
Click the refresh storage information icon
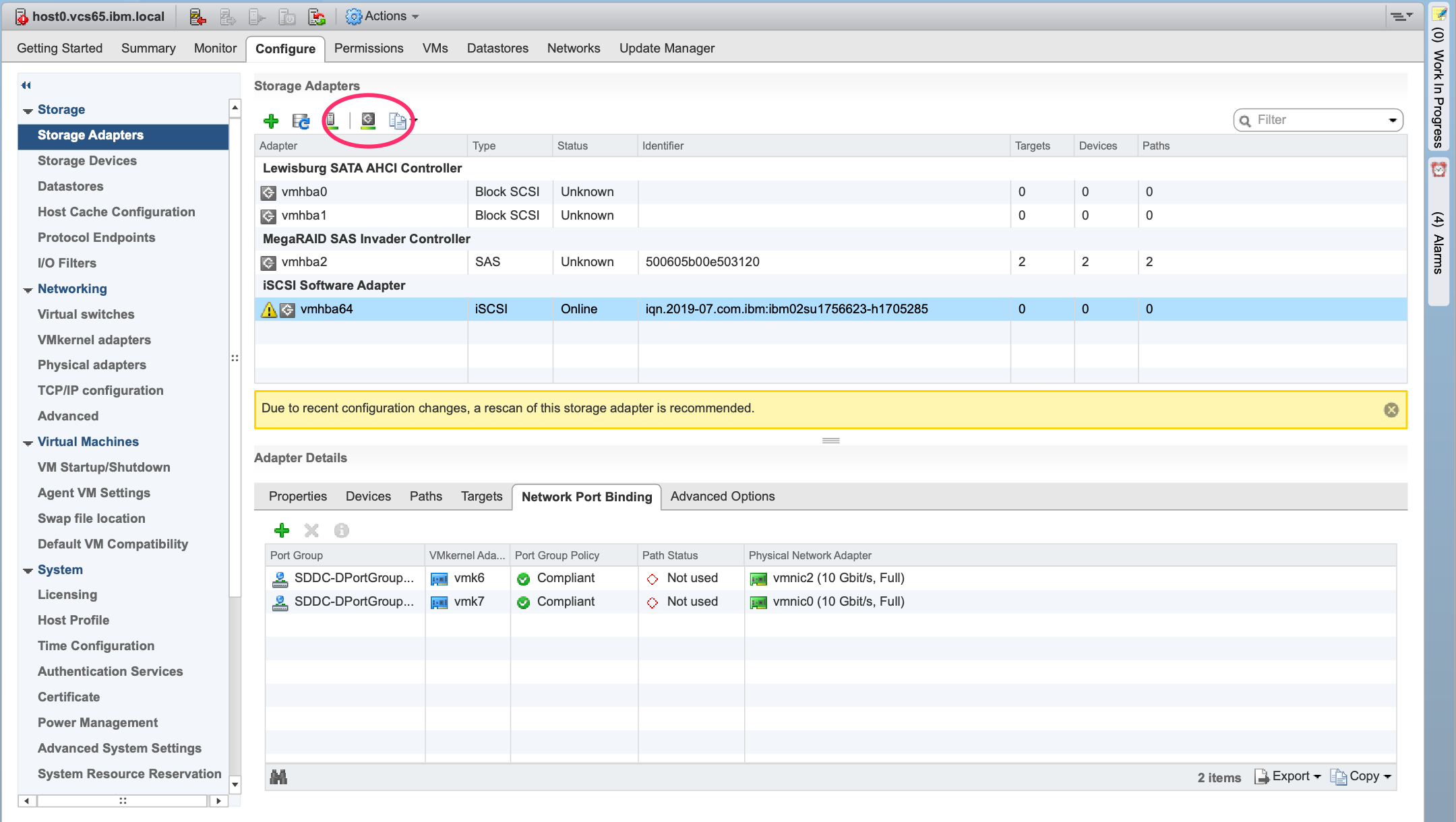tap(301, 121)
